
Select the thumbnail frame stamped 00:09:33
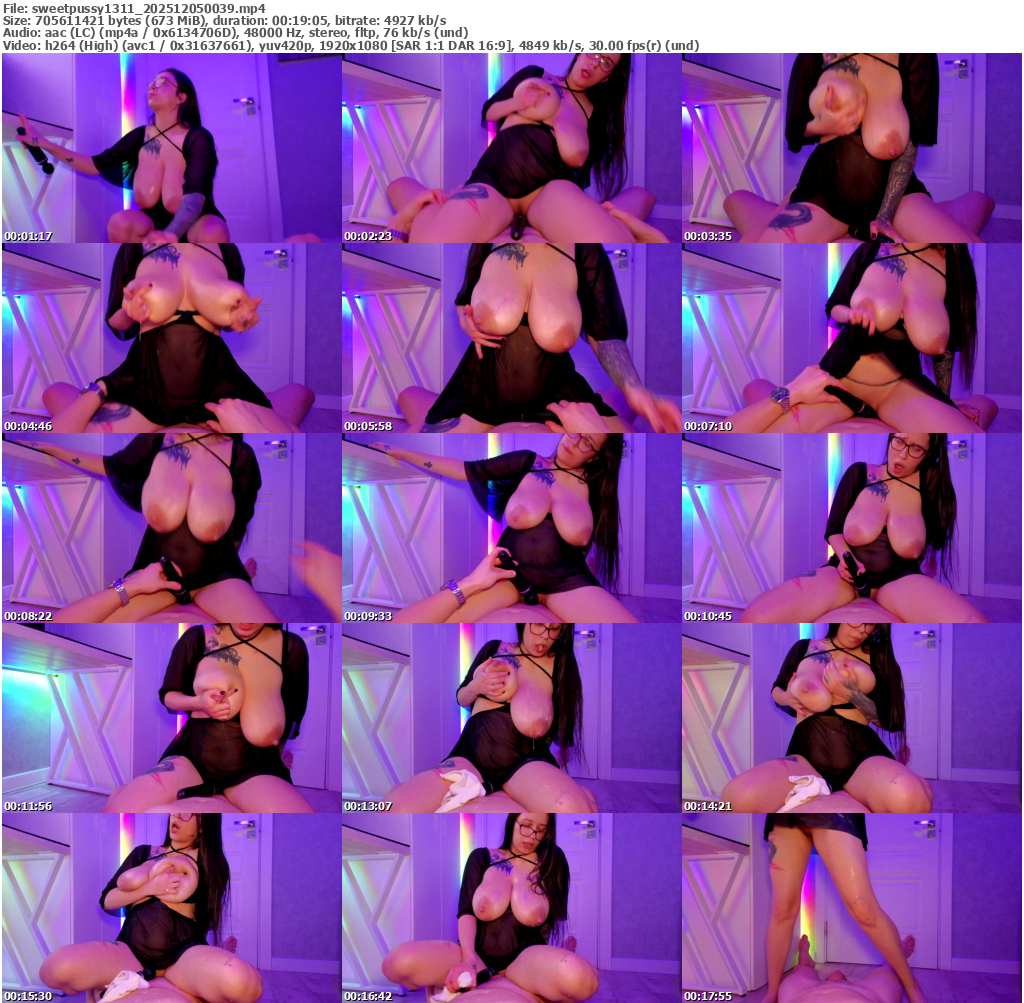511,528
